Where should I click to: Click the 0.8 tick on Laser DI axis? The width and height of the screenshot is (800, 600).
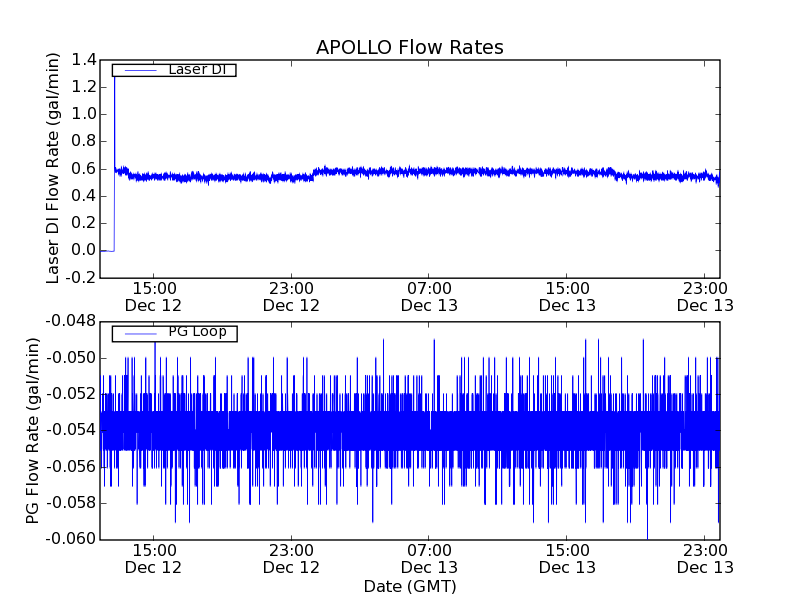coord(84,141)
